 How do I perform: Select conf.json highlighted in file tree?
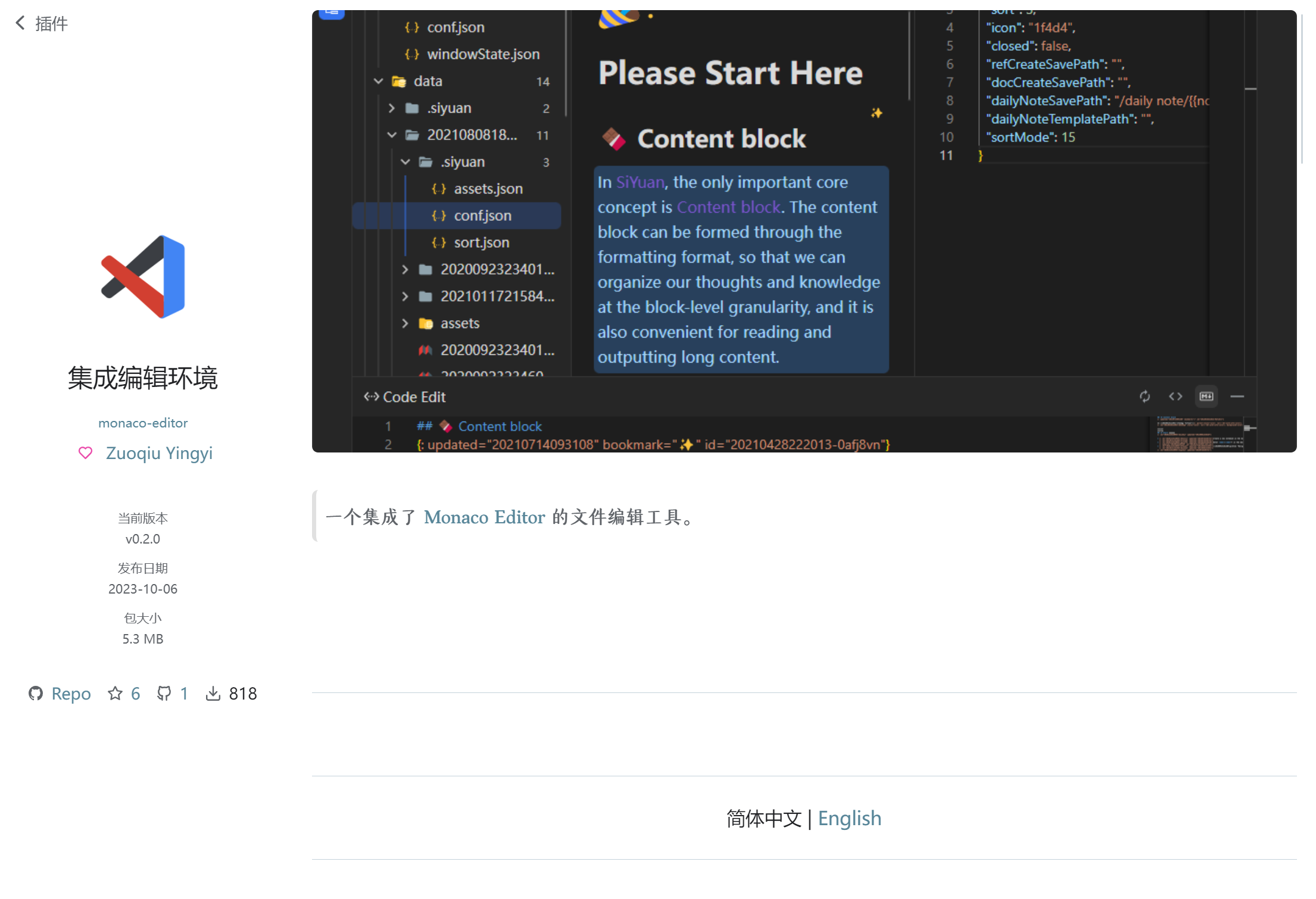tap(482, 216)
